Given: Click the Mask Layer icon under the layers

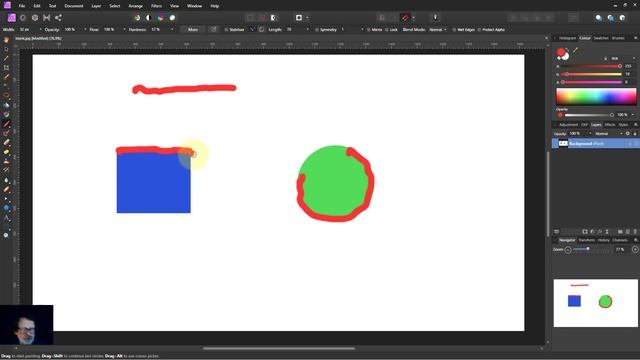Looking at the screenshot, I should (x=584, y=231).
